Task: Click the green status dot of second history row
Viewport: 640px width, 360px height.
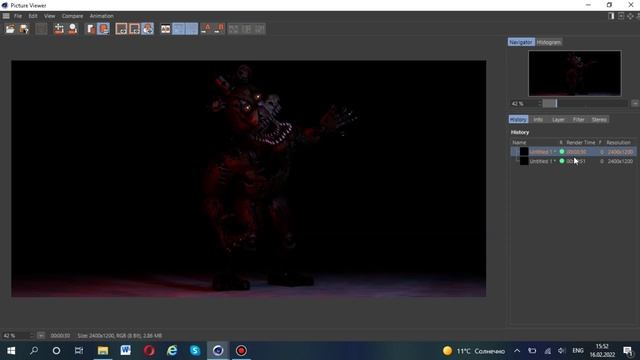Action: click(x=562, y=161)
